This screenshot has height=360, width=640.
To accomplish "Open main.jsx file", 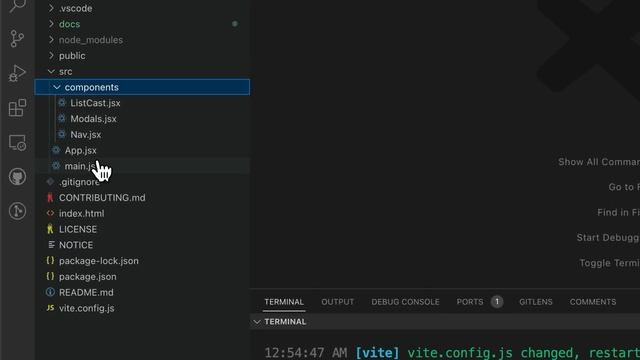I will click(x=142, y=166).
